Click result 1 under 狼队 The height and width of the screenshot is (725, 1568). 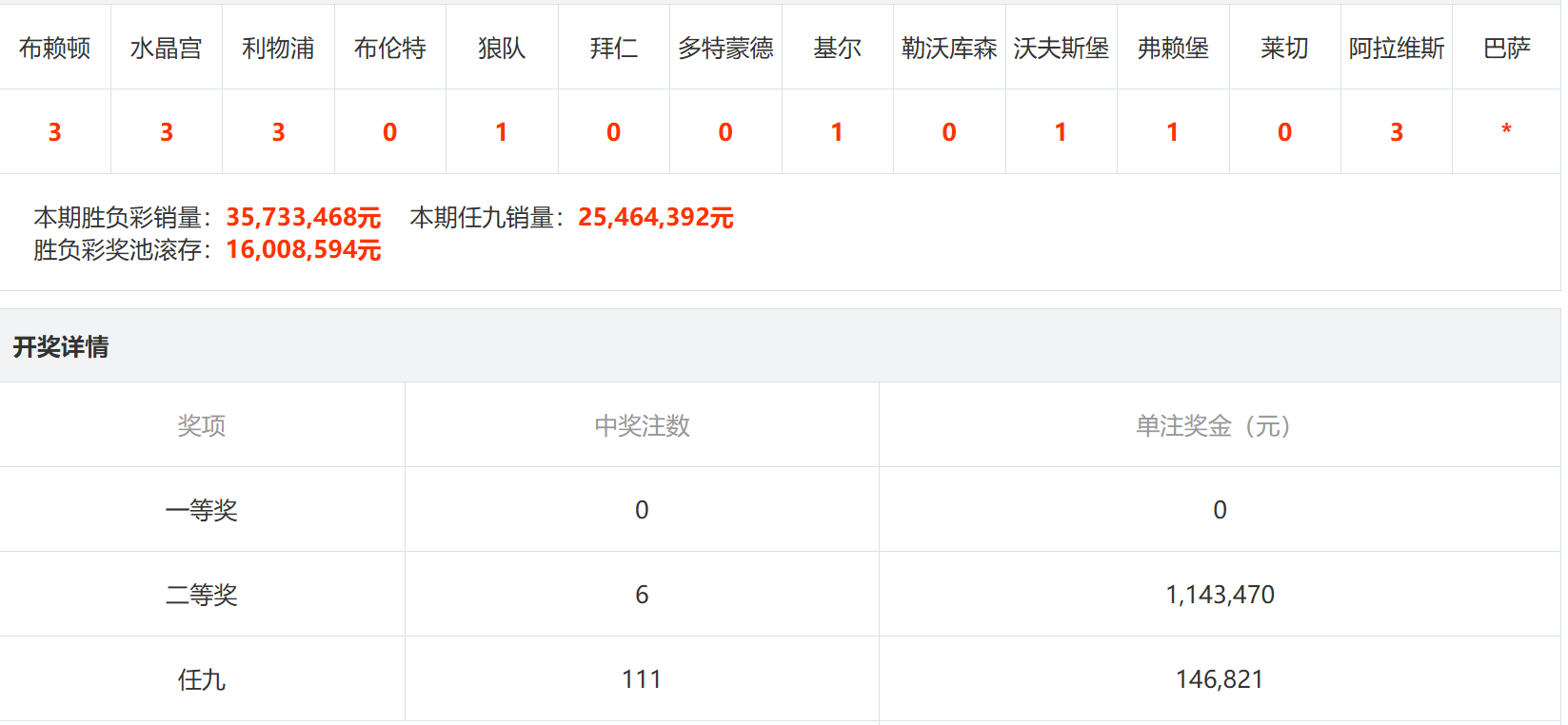pos(502,132)
